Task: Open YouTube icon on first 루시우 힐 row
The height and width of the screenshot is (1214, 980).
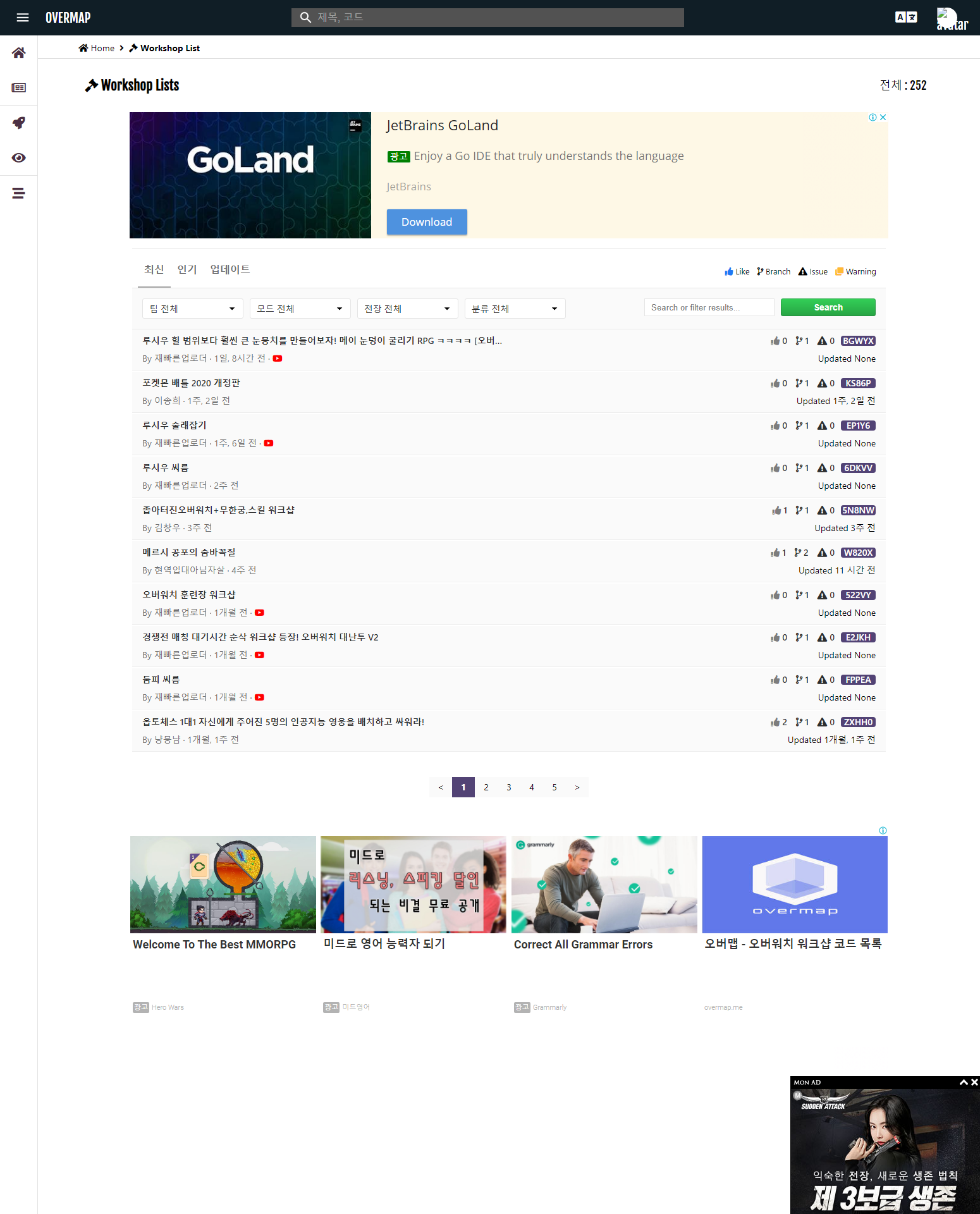Action: coord(278,359)
